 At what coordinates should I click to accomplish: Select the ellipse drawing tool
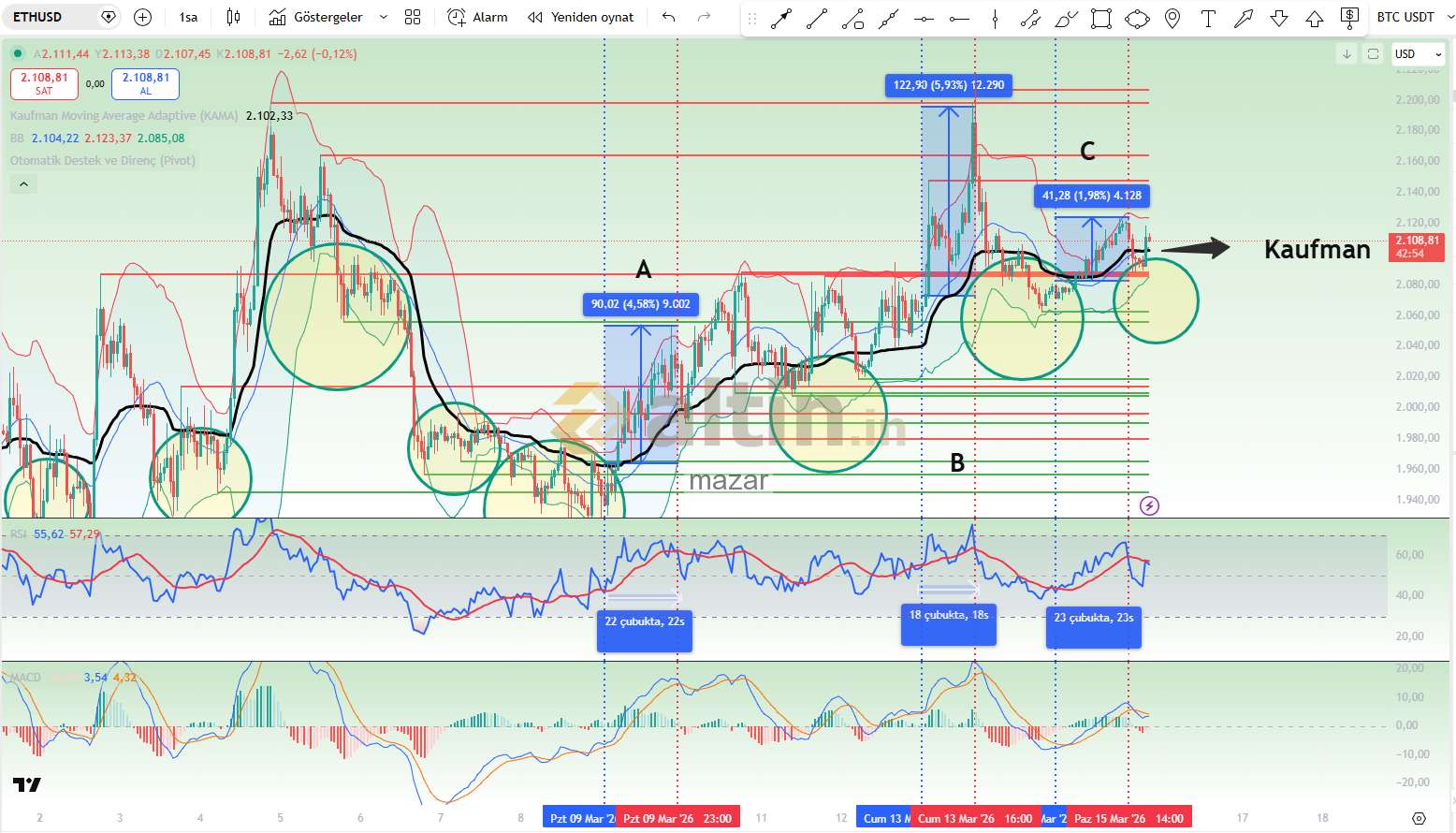[x=1137, y=18]
